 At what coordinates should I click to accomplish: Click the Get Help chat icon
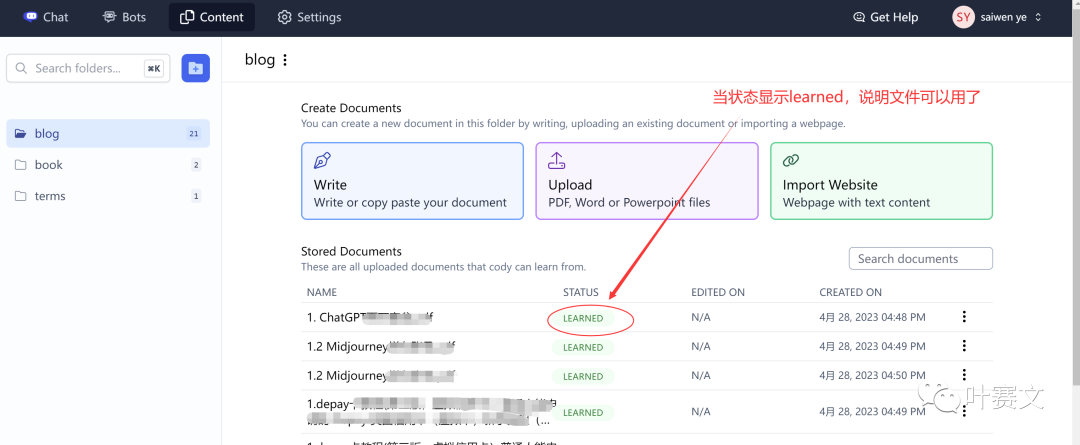(859, 17)
